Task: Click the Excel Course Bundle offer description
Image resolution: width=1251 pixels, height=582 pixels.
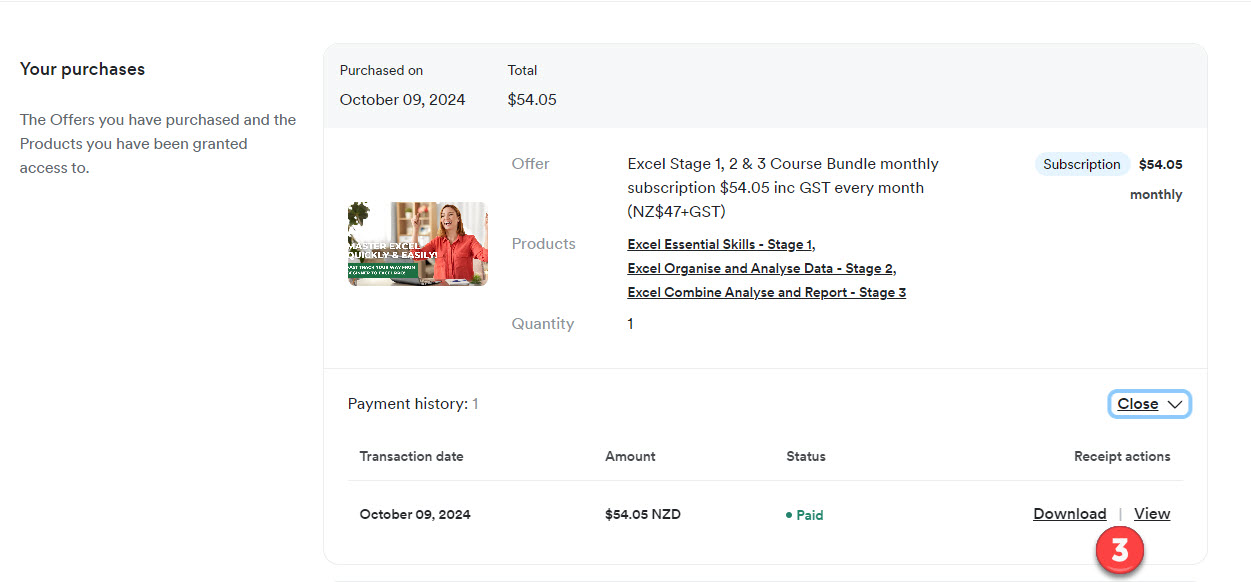Action: [x=783, y=188]
